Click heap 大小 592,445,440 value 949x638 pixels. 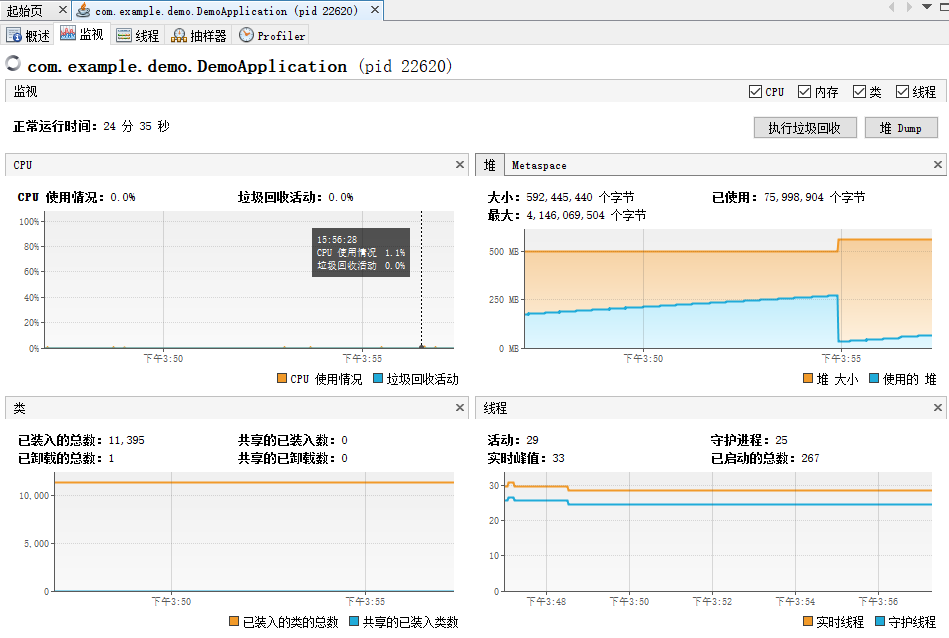[580, 197]
